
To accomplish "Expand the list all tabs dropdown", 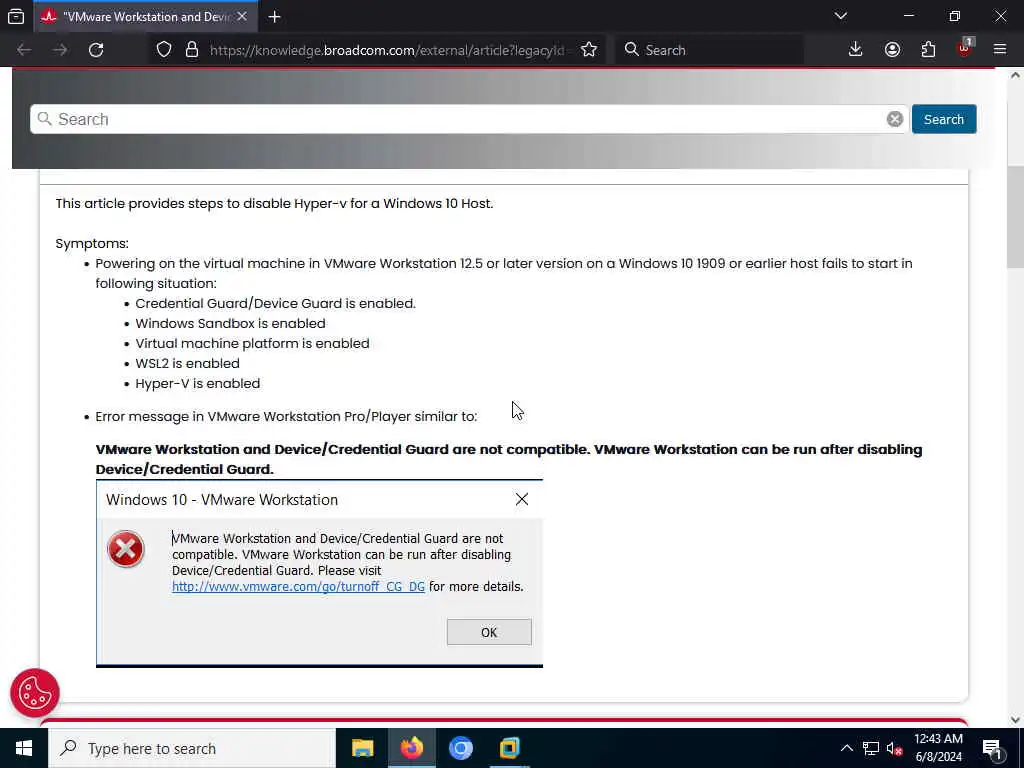I will (x=840, y=16).
